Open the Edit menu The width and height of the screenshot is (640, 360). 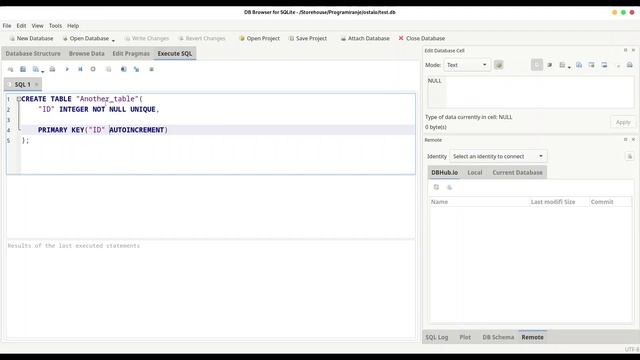click(21, 26)
